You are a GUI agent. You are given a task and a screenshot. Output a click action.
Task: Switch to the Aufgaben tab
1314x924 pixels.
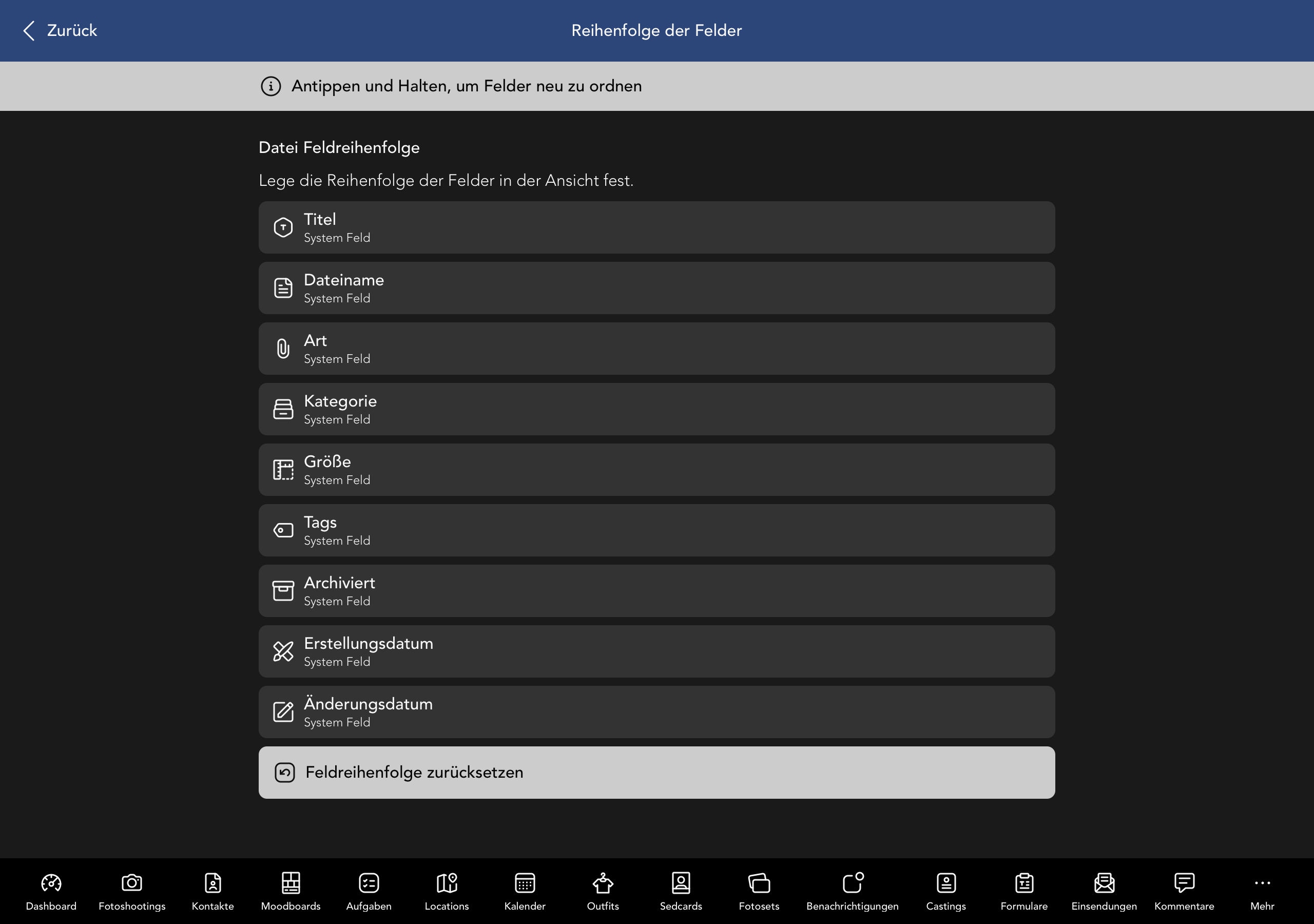click(x=369, y=891)
